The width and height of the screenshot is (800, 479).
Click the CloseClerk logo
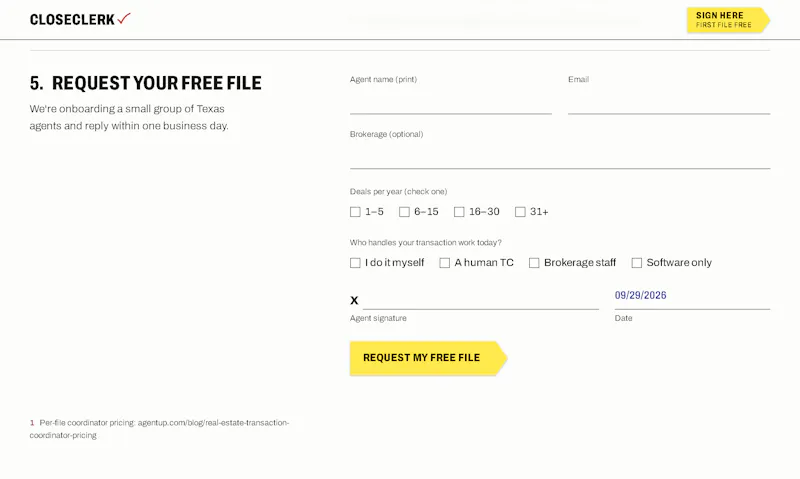pos(80,19)
